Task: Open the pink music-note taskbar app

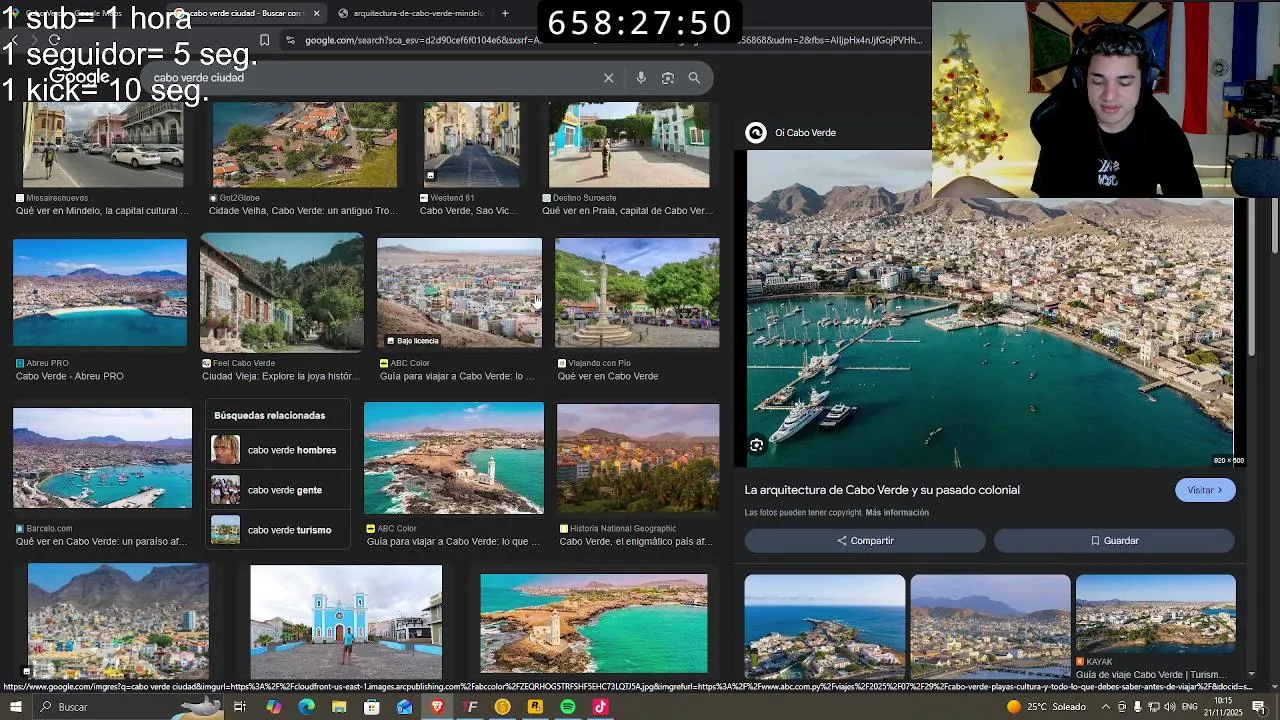Action: (x=600, y=707)
